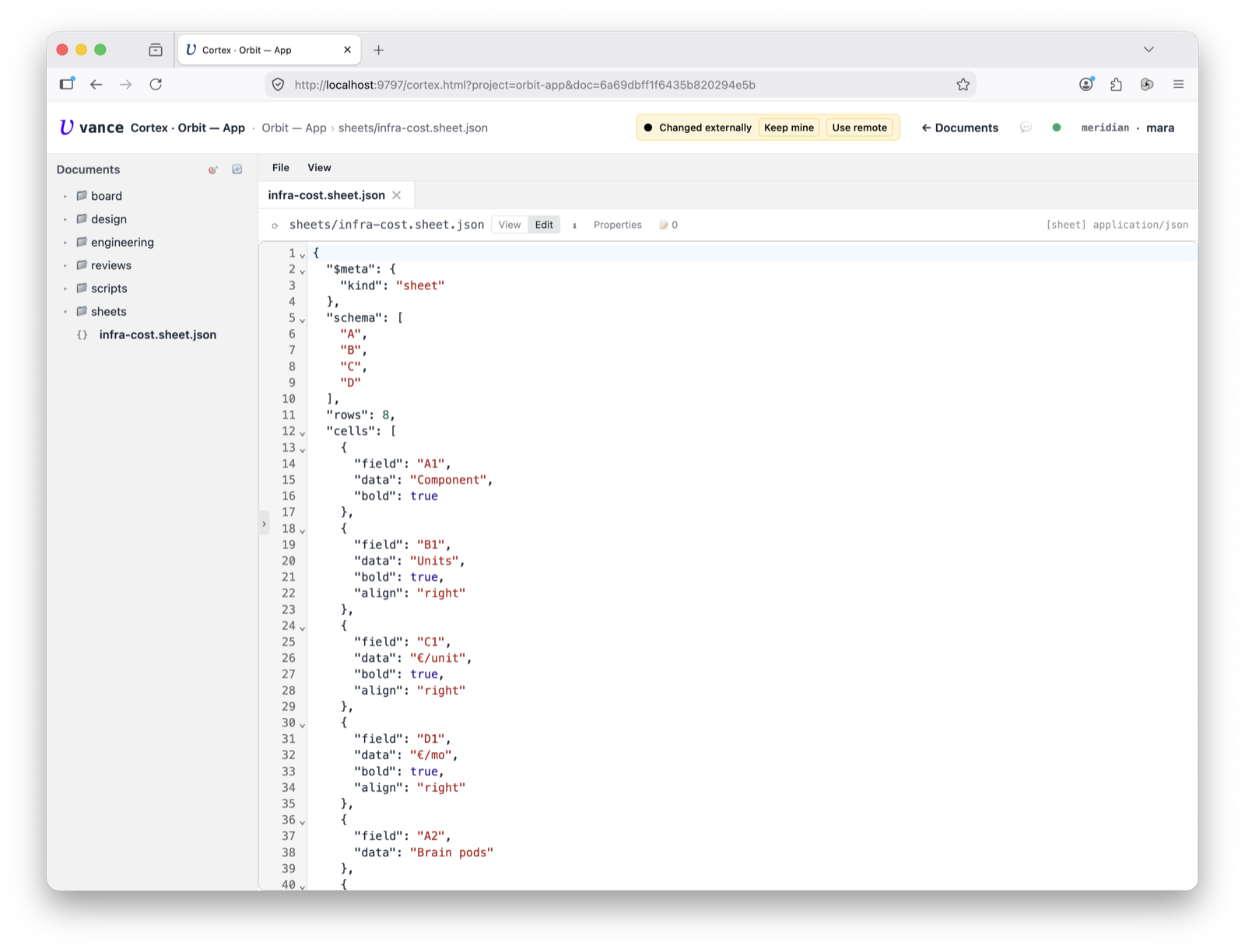Viewport: 1245px width, 952px height.
Task: Toggle the sidebar collapse handle
Action: click(x=264, y=524)
